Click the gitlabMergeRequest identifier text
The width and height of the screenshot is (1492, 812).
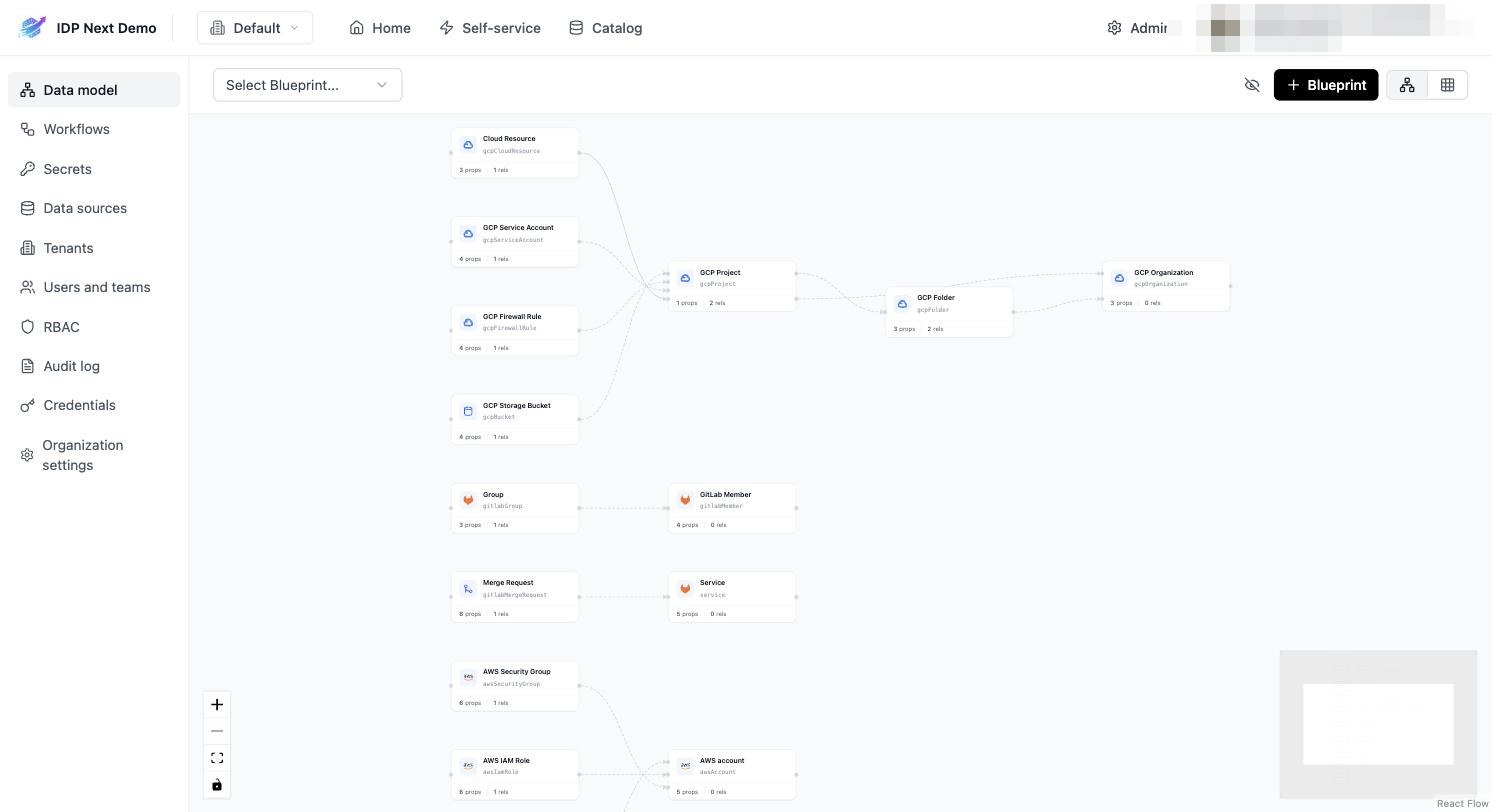point(515,595)
